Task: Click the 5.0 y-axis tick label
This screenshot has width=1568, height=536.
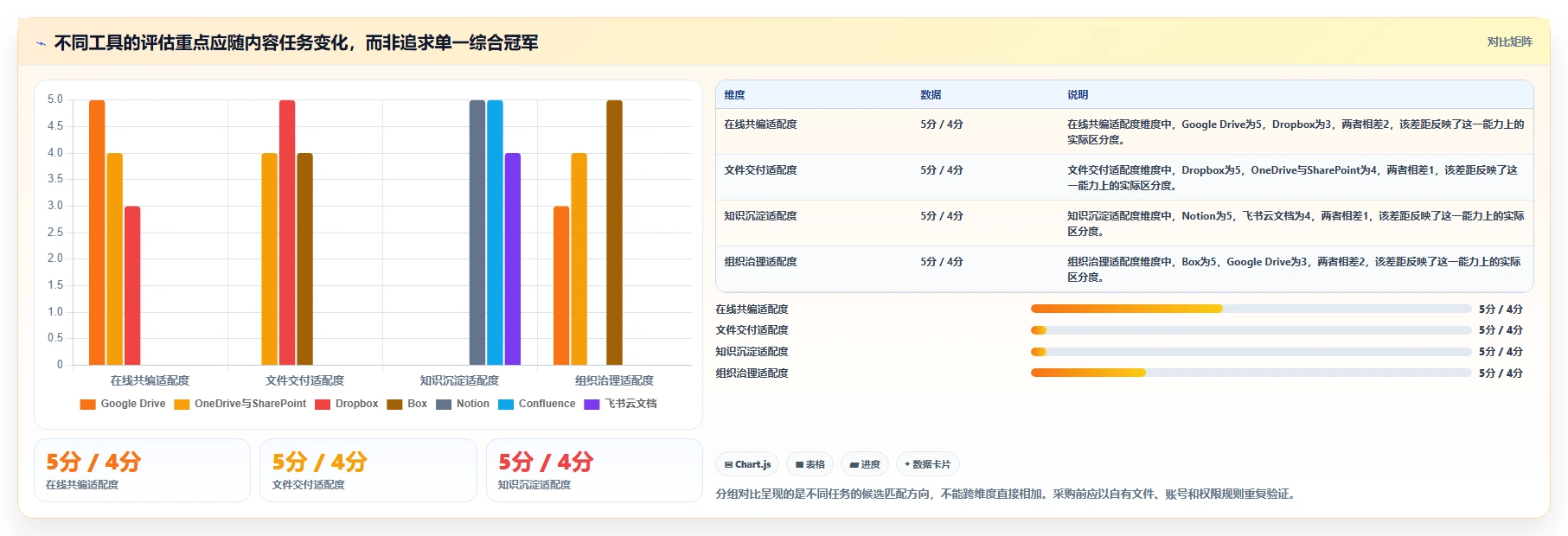Action: [x=55, y=99]
